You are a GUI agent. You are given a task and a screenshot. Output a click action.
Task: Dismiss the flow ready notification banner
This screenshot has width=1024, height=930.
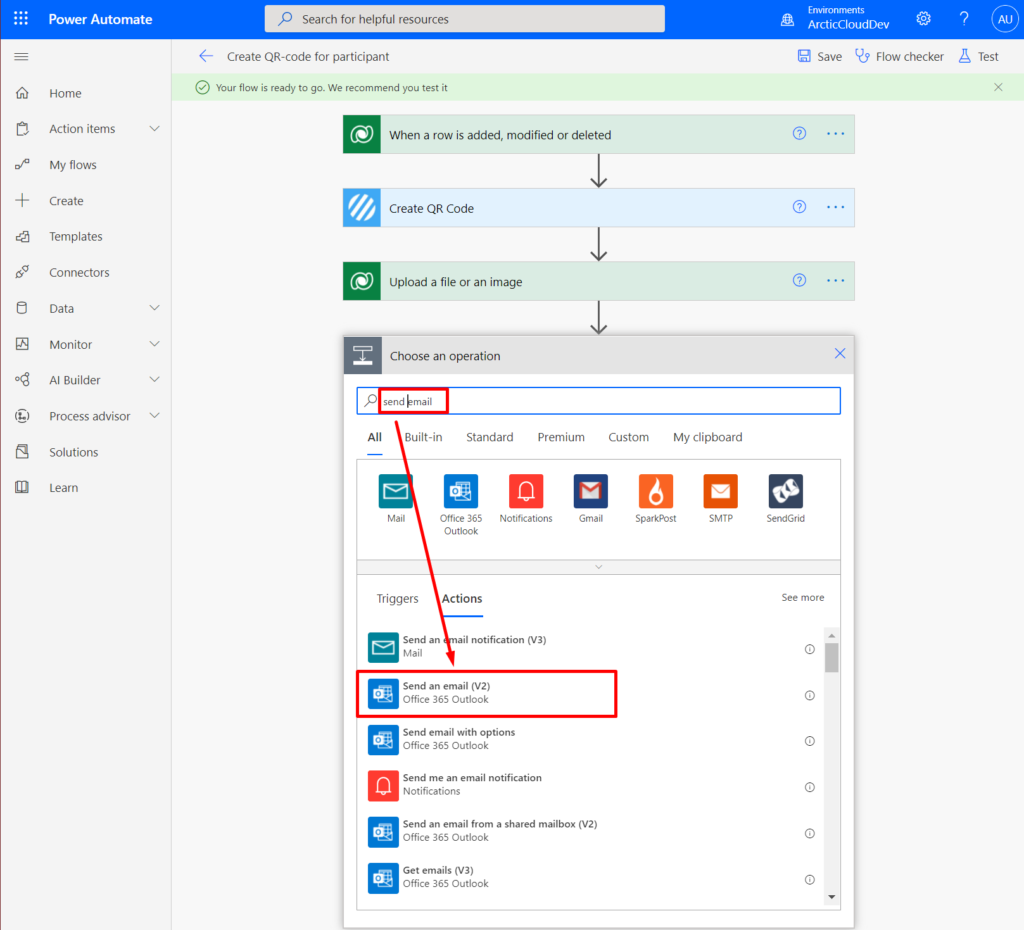tap(998, 87)
